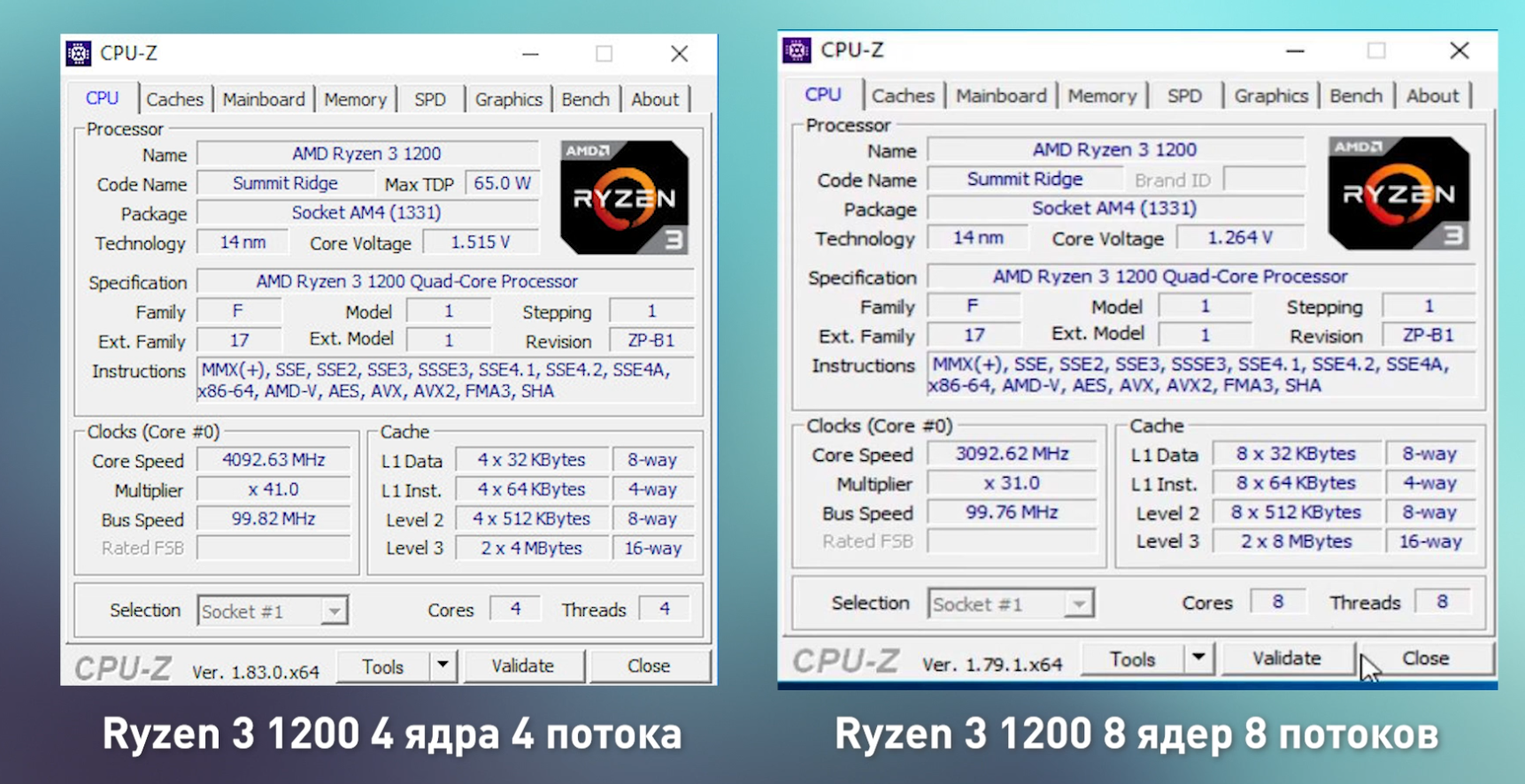Open Socket #1 selection dropdown in left window
The image size is (1525, 784).
pos(273,611)
